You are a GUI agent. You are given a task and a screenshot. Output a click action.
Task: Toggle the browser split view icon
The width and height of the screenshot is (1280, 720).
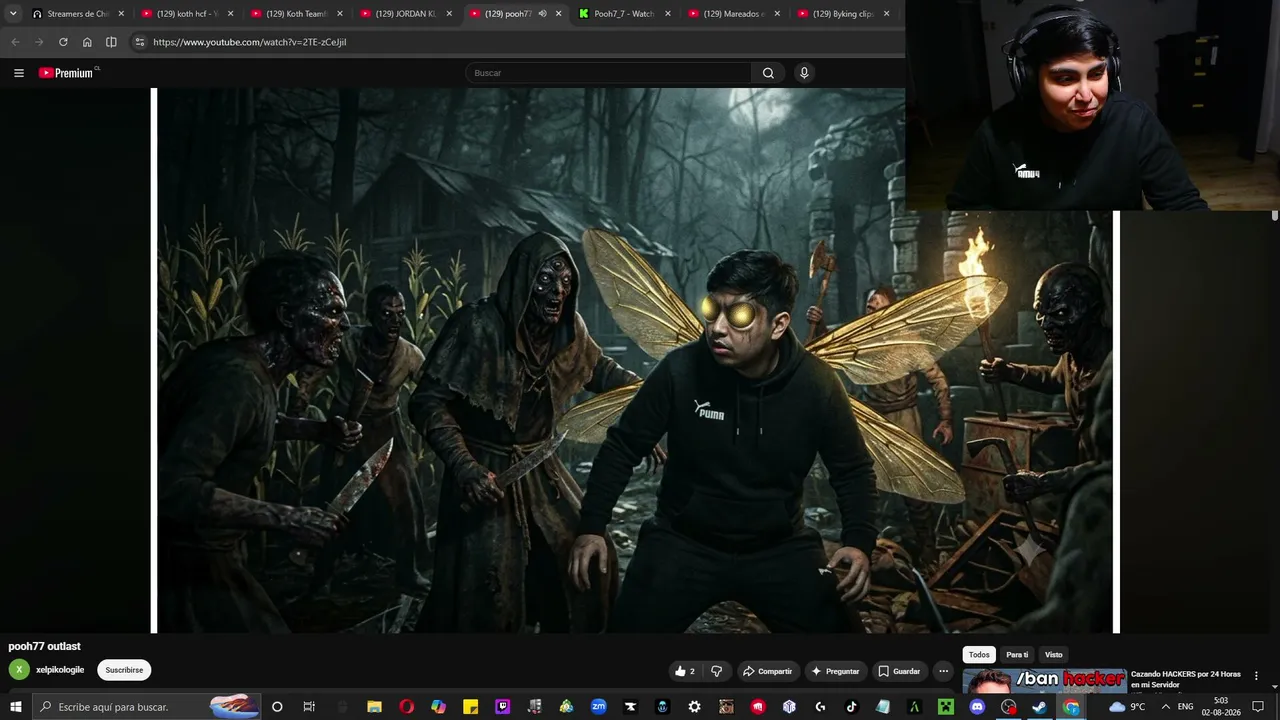tap(111, 42)
